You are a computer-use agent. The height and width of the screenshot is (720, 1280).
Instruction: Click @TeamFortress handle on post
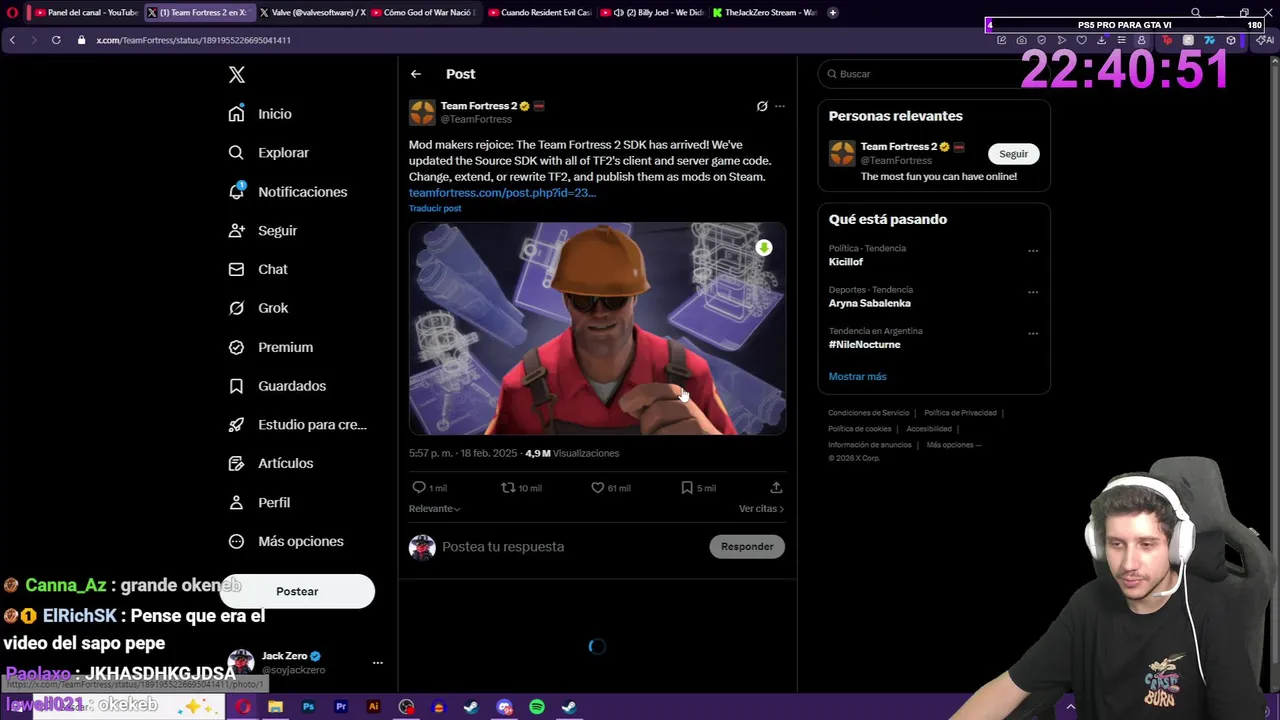click(476, 120)
